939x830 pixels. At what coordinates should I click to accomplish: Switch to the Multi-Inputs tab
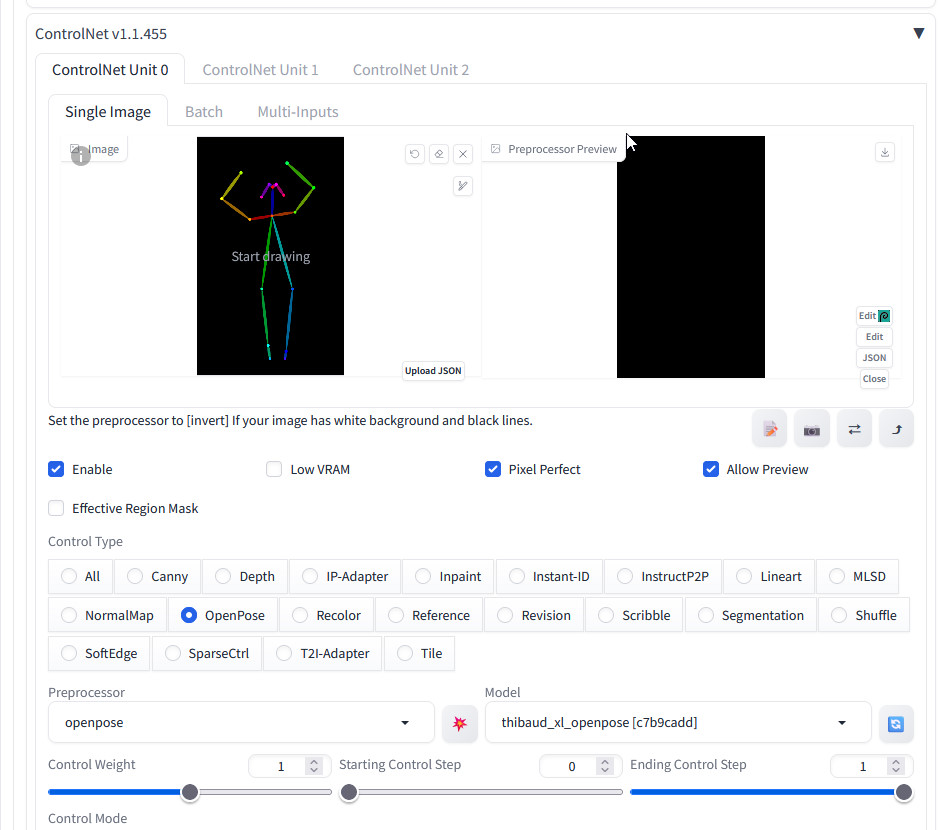click(x=298, y=111)
